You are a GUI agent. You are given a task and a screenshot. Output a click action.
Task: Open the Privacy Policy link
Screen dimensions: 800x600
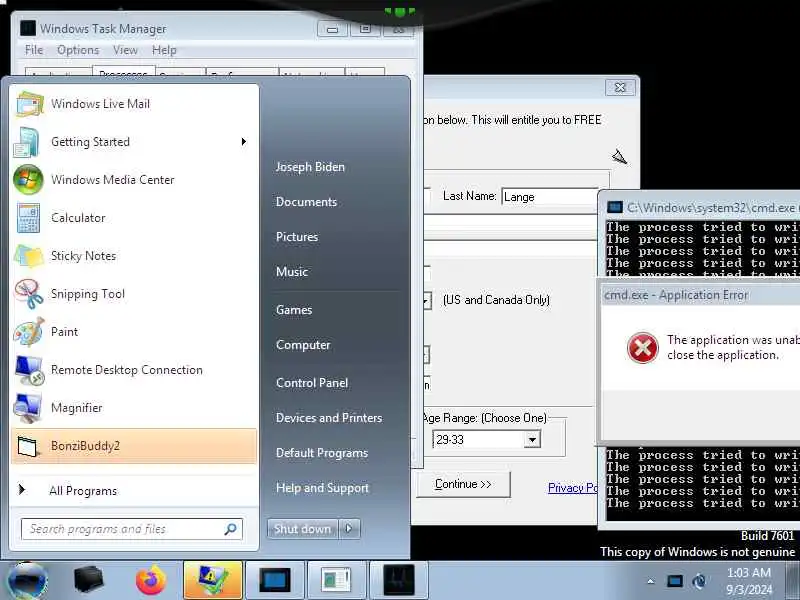(572, 488)
